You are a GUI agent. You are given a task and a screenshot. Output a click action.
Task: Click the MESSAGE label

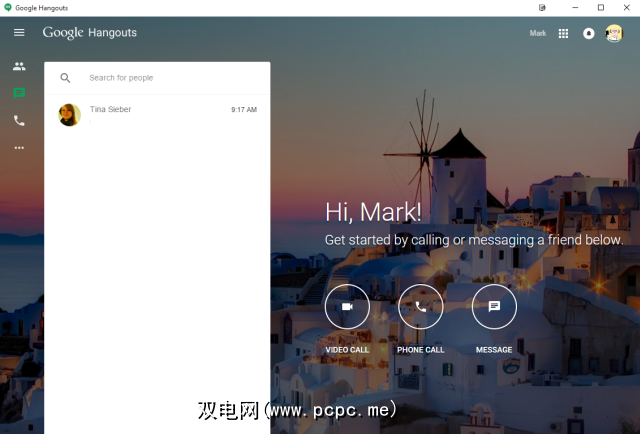(x=494, y=350)
